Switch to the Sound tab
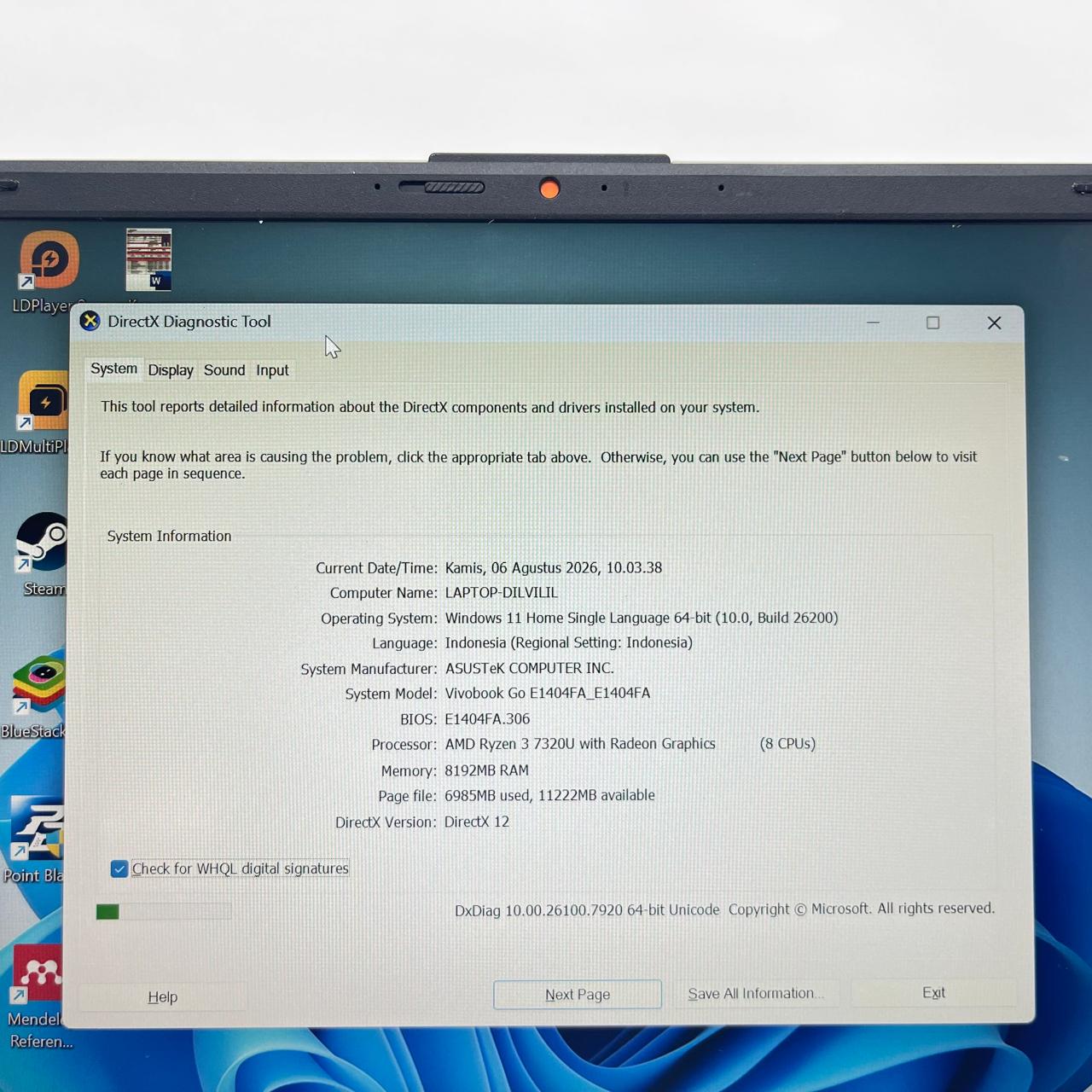The image size is (1092, 1092). click(224, 370)
